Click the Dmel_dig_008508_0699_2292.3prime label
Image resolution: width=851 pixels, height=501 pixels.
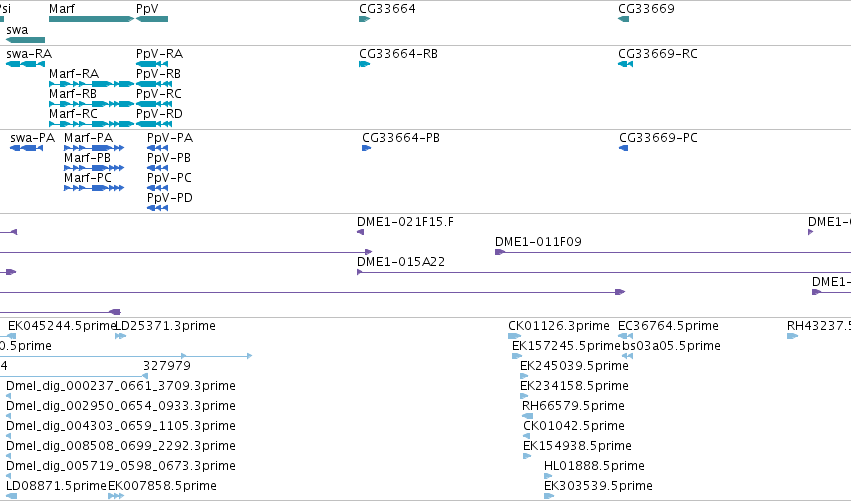tap(120, 446)
